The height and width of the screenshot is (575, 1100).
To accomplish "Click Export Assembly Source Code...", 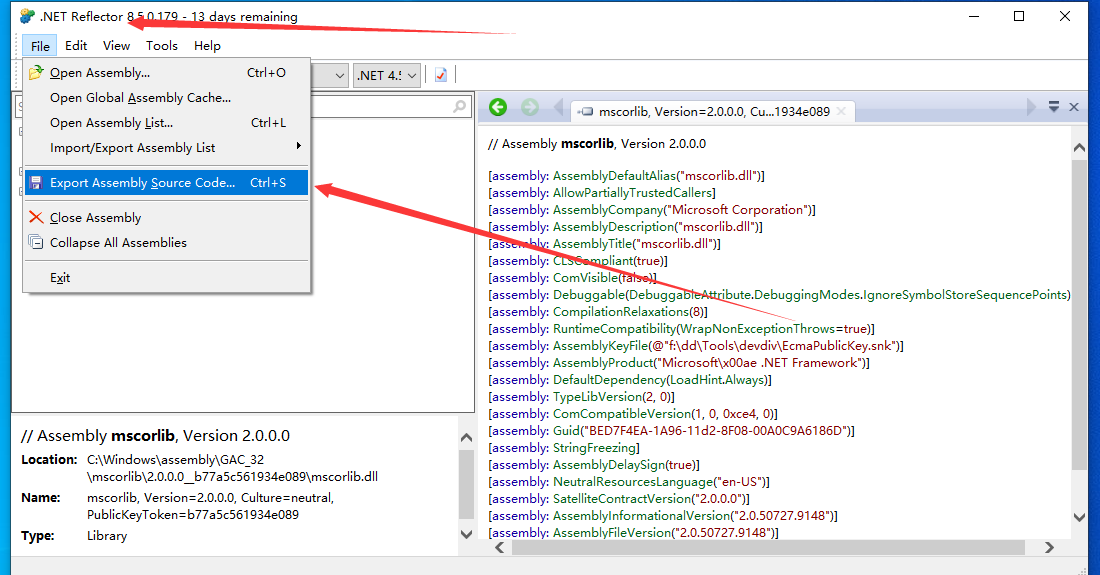I will coord(166,182).
